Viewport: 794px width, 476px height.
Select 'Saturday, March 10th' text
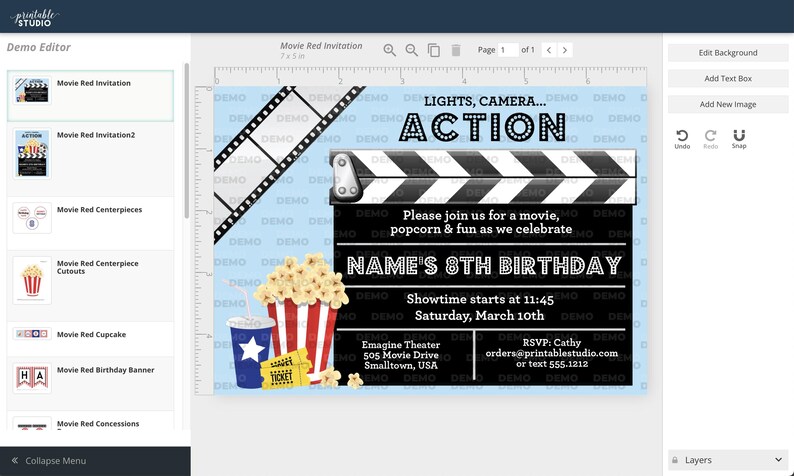tap(480, 315)
